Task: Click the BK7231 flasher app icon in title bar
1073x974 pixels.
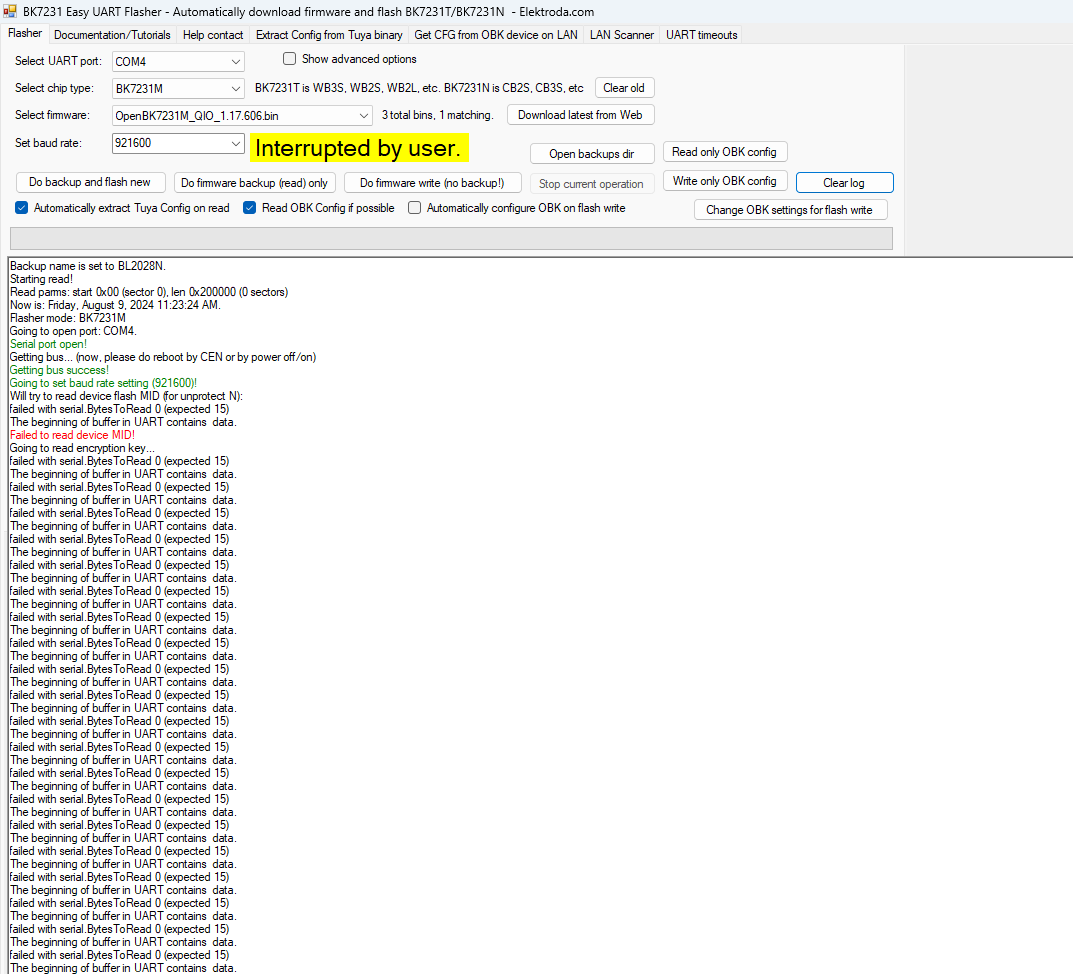Action: pyautogui.click(x=10, y=11)
